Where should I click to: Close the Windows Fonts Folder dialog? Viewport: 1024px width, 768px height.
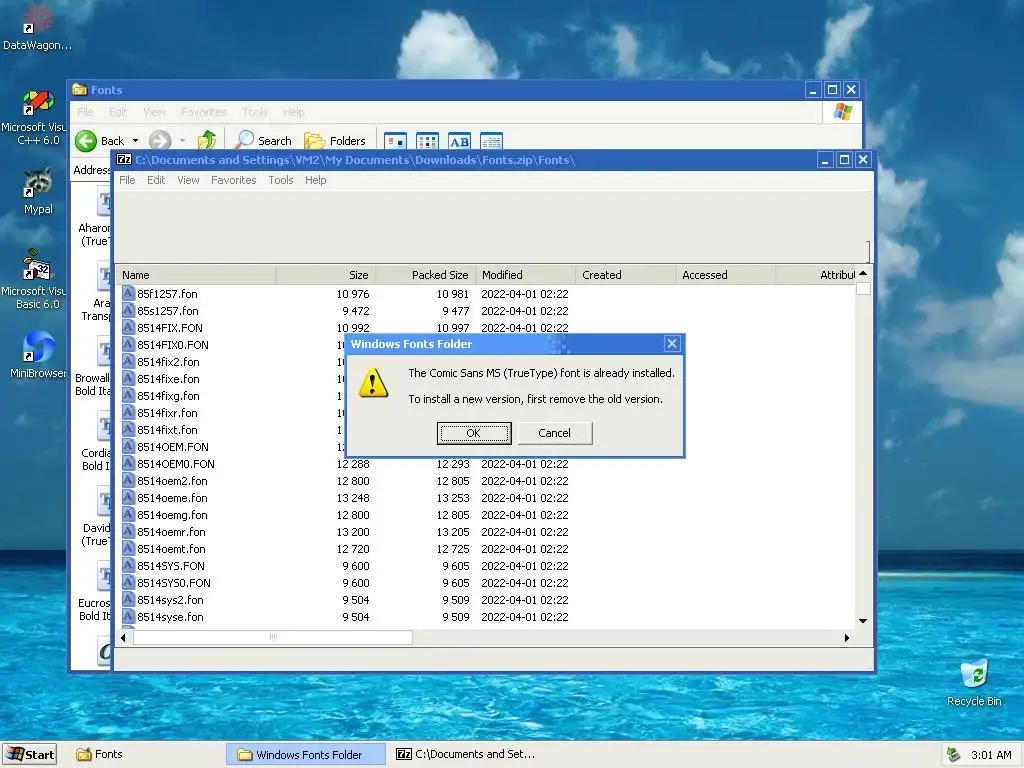[672, 344]
